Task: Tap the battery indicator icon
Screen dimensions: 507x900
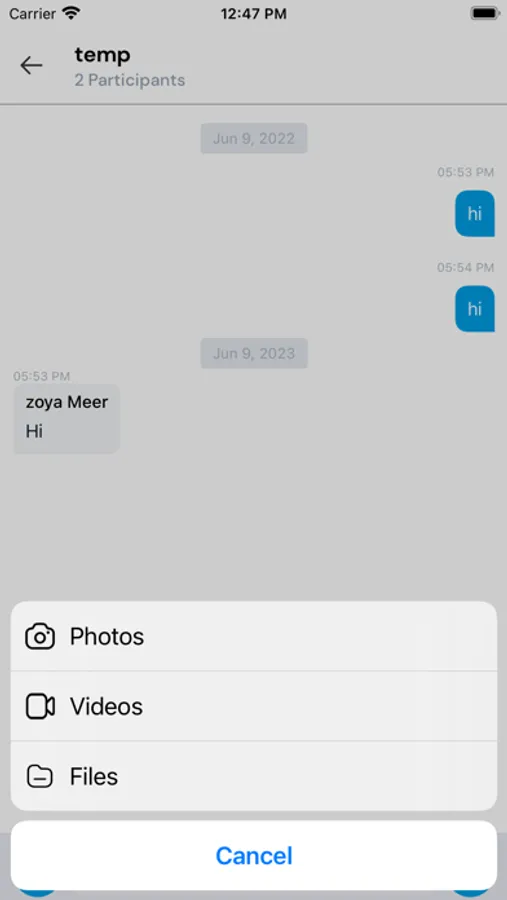Action: tap(485, 13)
